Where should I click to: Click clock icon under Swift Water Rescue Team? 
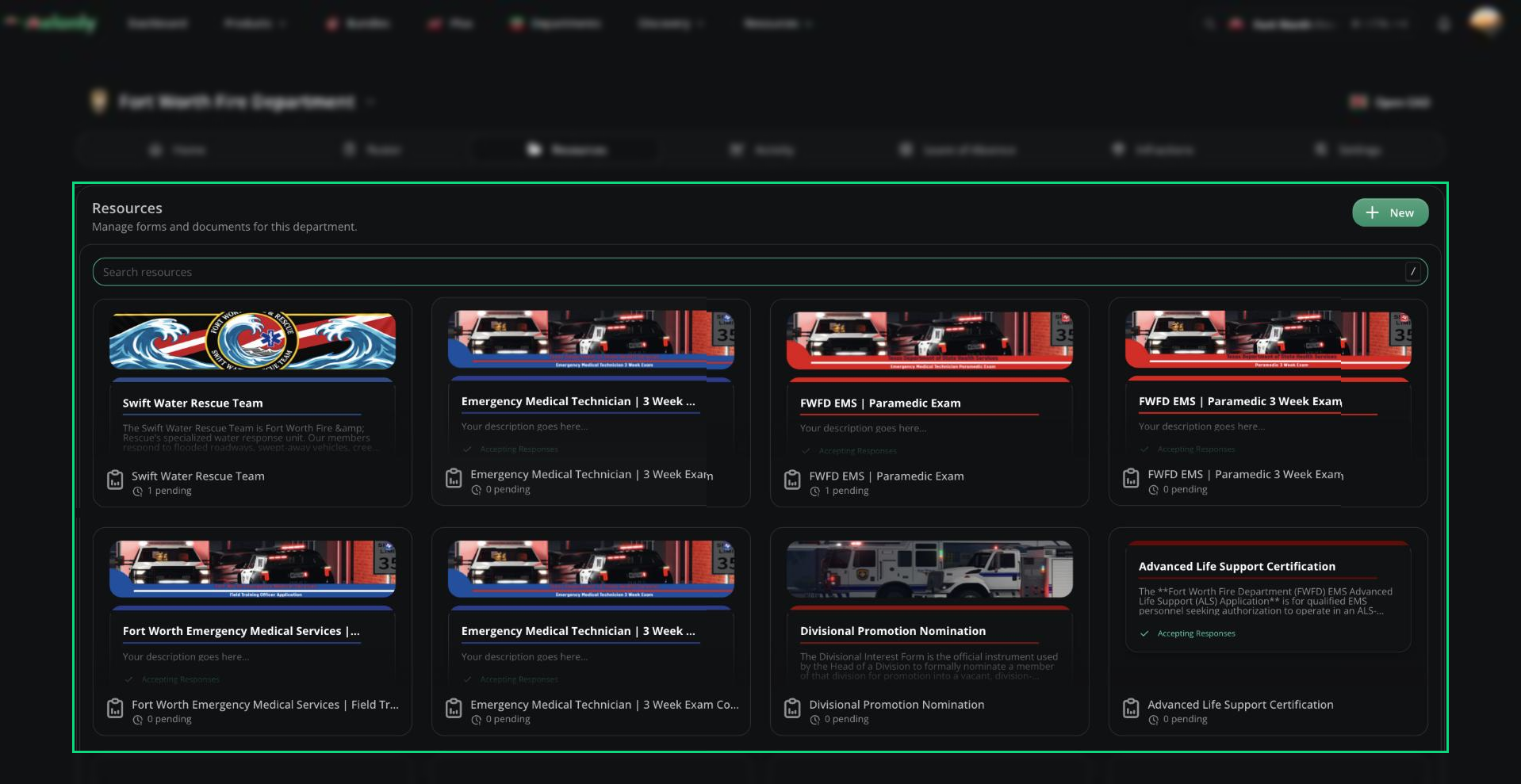pyautogui.click(x=138, y=491)
